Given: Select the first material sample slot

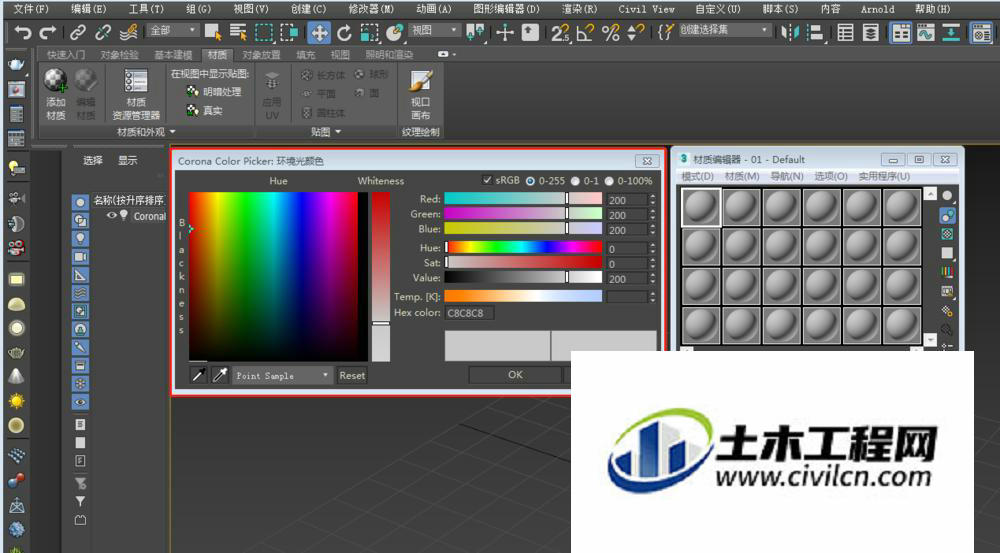Looking at the screenshot, I should point(701,207).
